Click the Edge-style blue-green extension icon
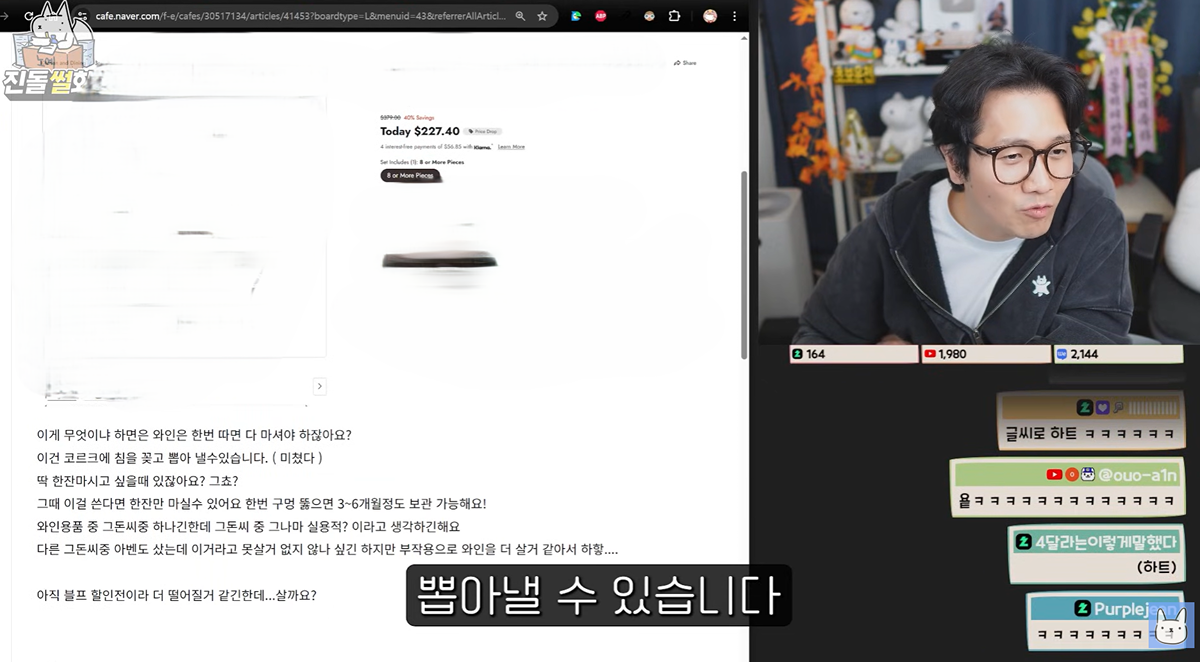Image resolution: width=1200 pixels, height=662 pixels. (576, 16)
